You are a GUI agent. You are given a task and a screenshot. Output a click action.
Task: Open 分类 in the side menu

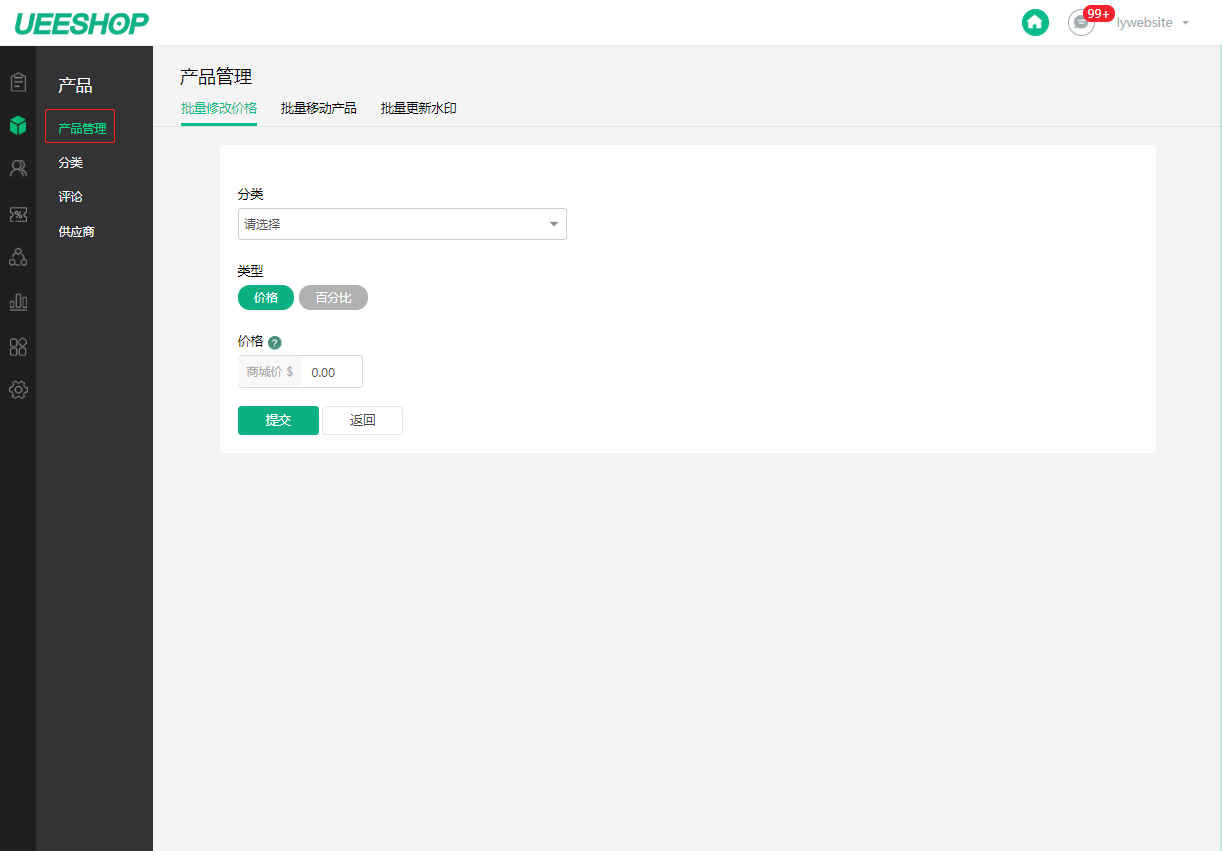click(71, 162)
